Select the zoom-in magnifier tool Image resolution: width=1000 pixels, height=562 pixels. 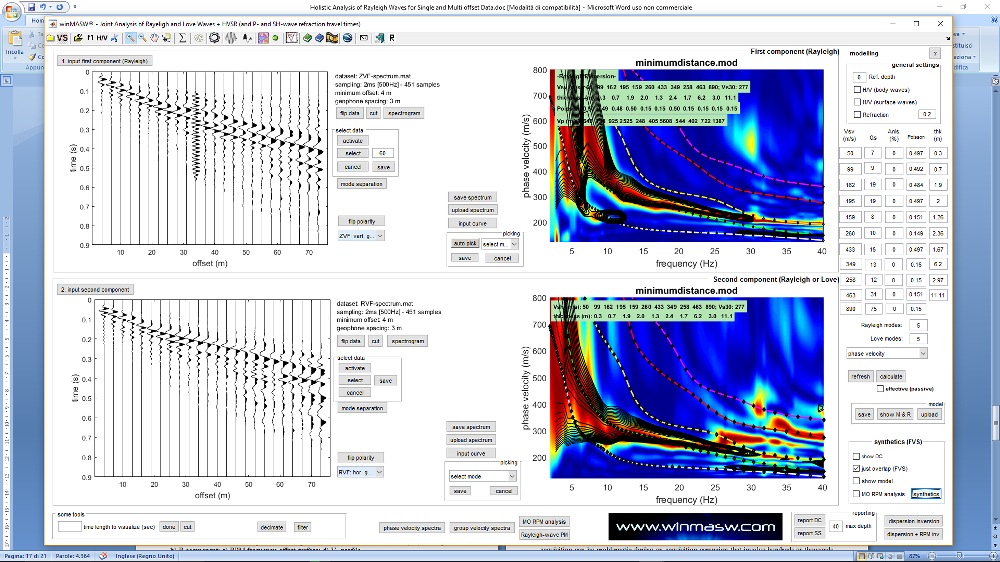tap(131, 38)
